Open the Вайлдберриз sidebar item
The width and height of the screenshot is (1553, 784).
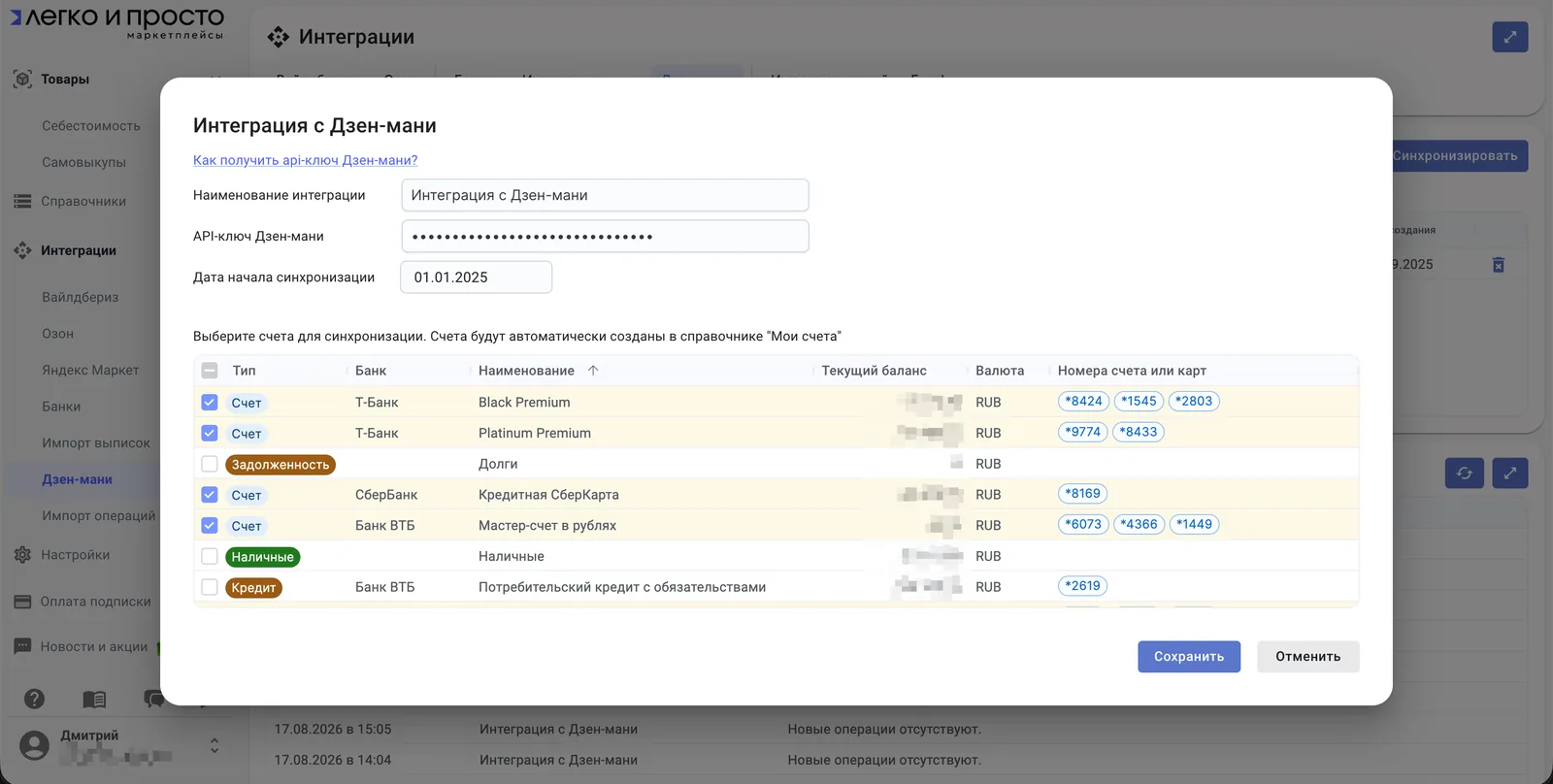pos(80,297)
